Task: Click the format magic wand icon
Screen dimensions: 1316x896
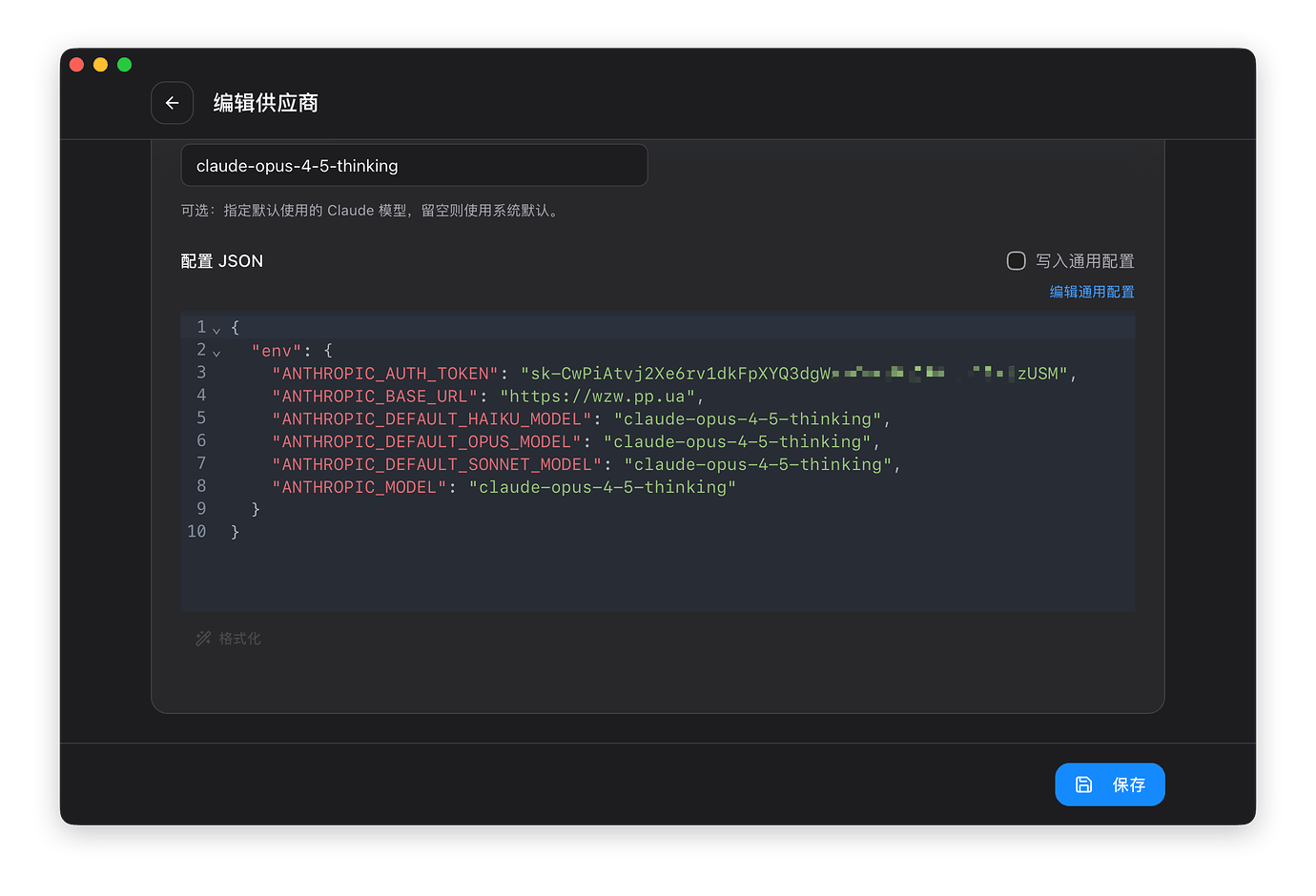Action: [x=203, y=639]
